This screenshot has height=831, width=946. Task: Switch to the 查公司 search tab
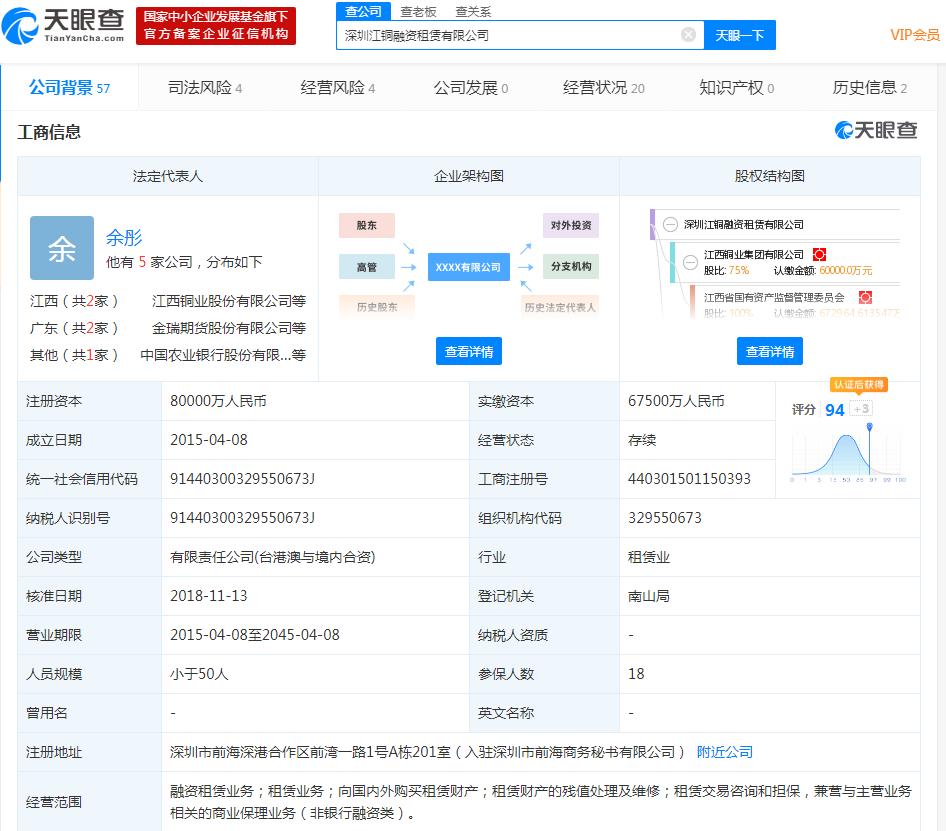(363, 11)
